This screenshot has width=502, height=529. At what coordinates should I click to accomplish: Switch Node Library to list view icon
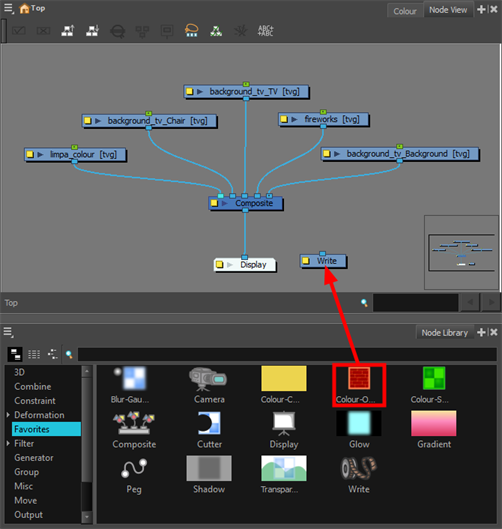[x=34, y=354]
